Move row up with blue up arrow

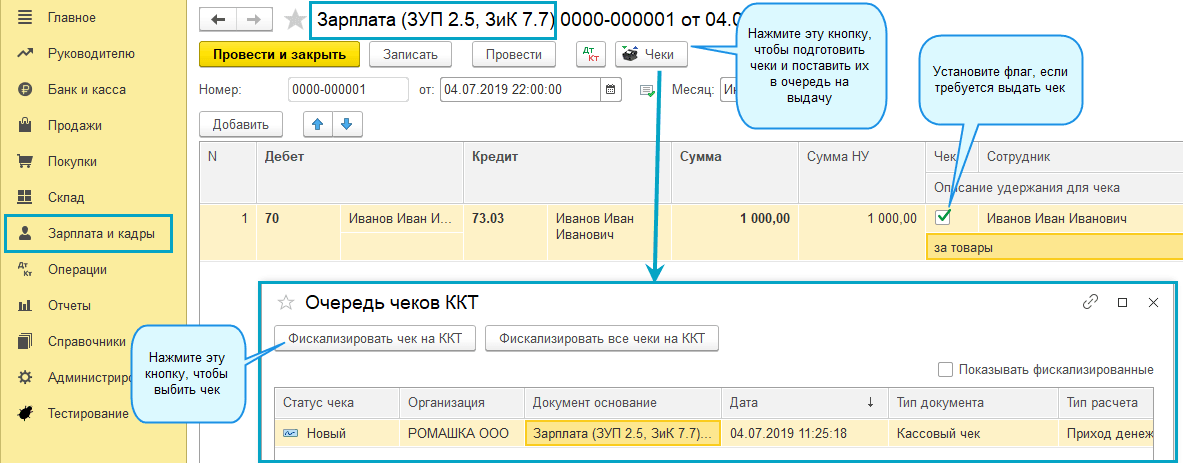click(319, 124)
